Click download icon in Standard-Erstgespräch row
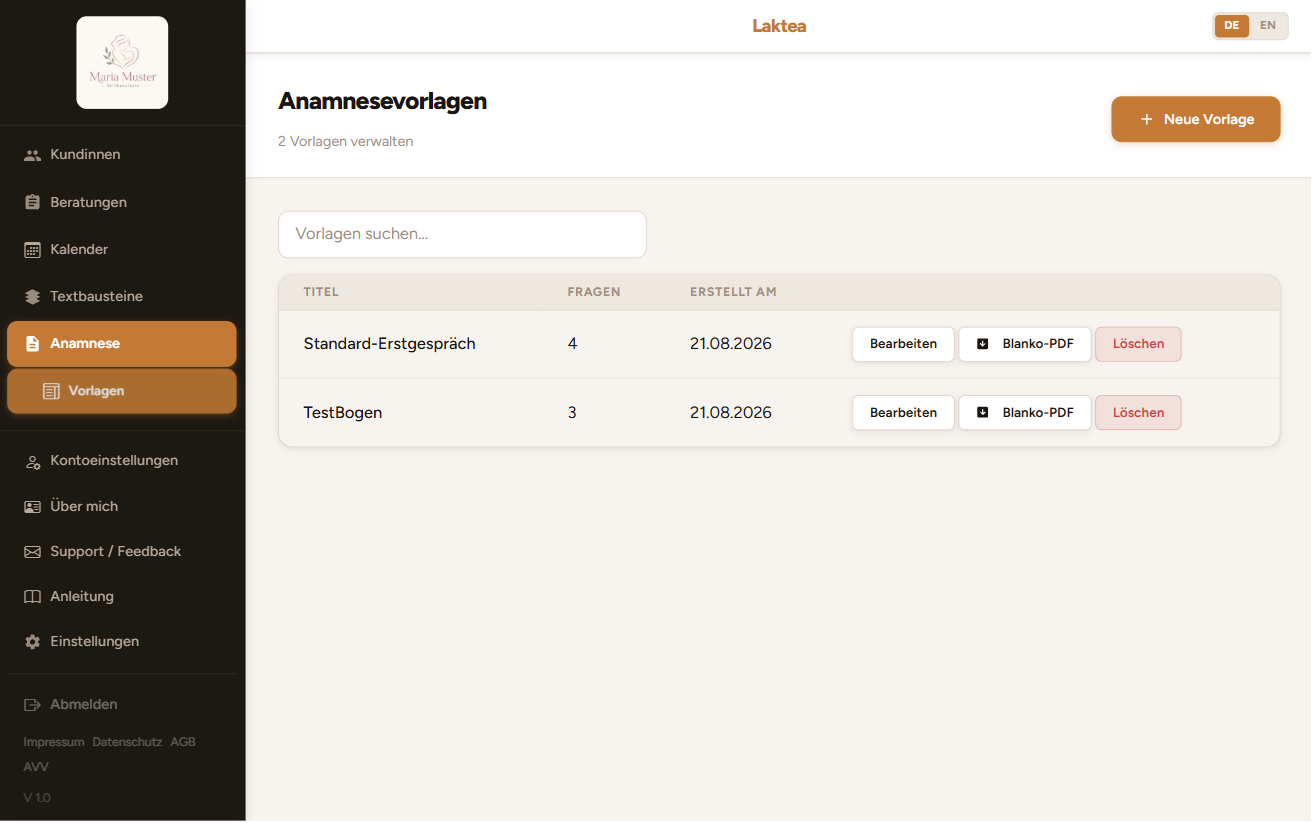1314x823 pixels. (x=982, y=344)
